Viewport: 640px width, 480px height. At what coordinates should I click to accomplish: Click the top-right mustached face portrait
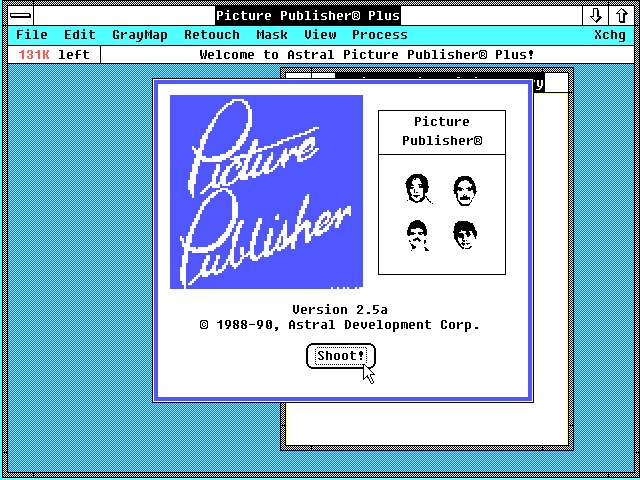click(464, 191)
